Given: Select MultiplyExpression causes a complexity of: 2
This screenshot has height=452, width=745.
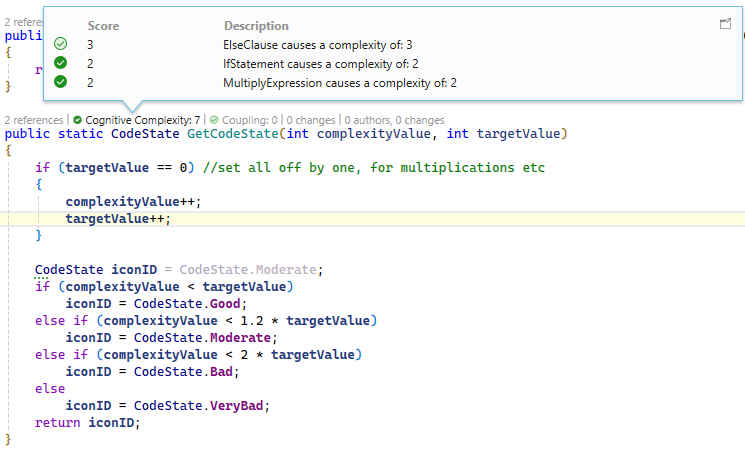Looking at the screenshot, I should pos(340,83).
